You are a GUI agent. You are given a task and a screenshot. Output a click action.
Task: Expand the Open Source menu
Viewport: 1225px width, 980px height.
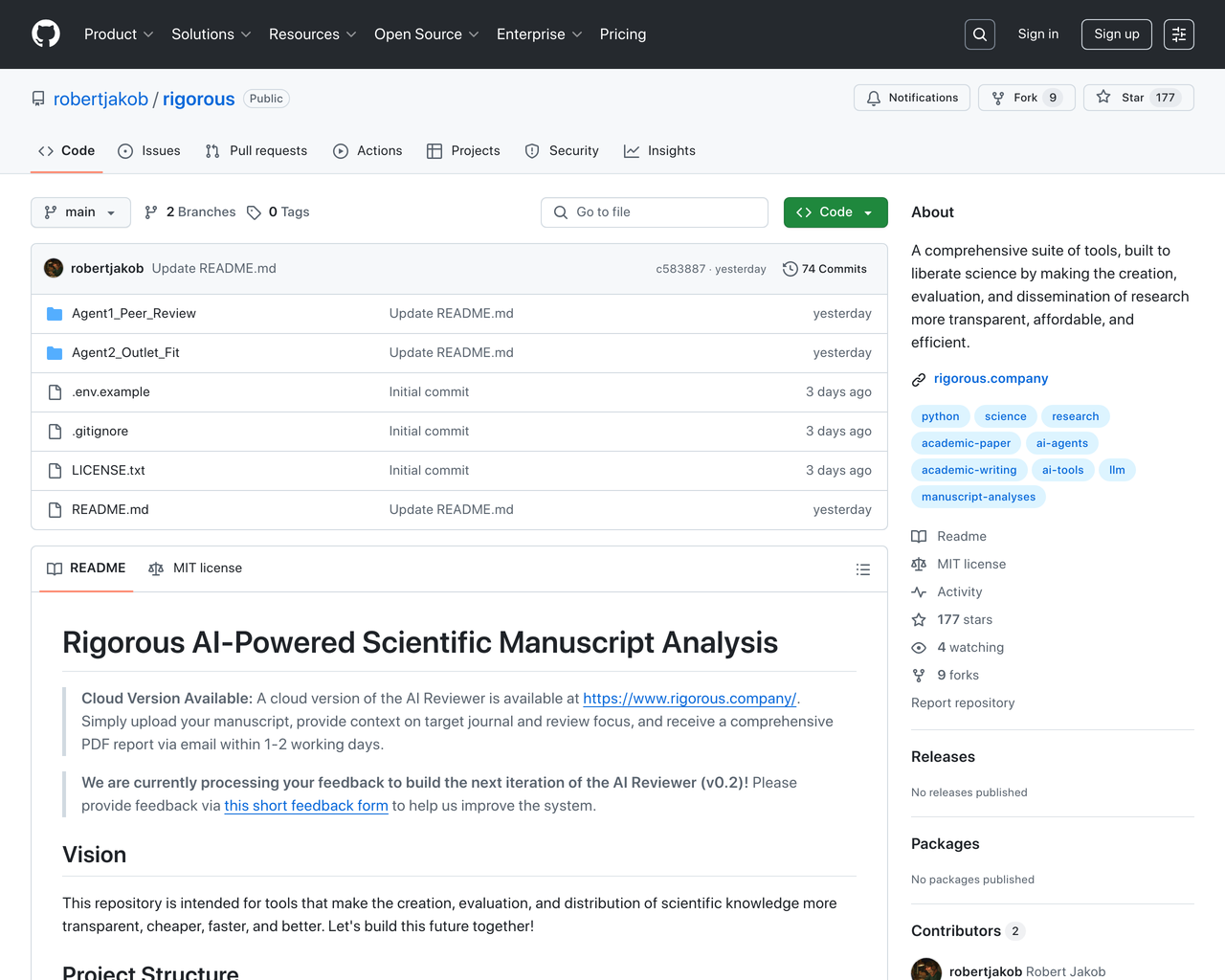(x=427, y=34)
